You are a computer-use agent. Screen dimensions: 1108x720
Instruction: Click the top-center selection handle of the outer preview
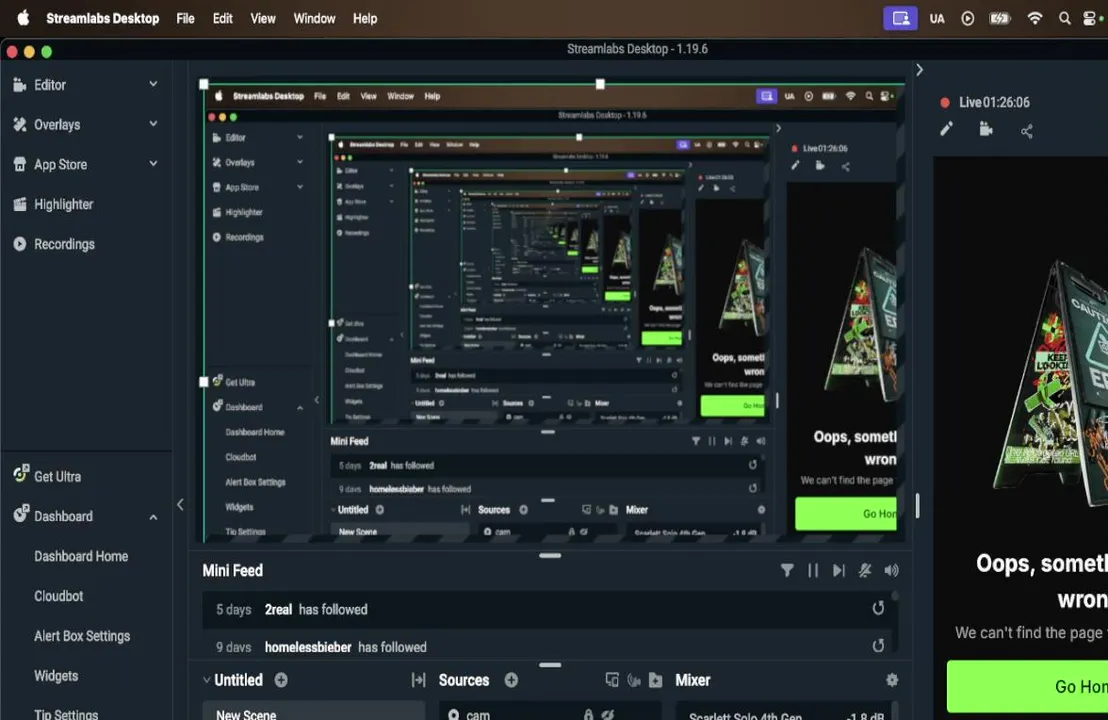pyautogui.click(x=600, y=84)
